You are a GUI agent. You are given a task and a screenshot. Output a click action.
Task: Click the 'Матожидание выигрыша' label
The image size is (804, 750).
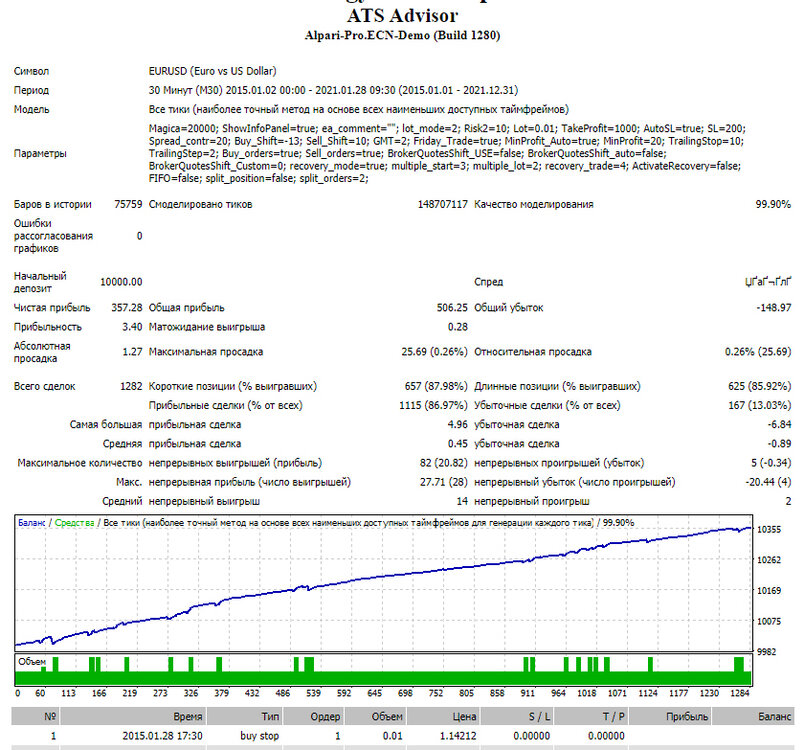207,327
